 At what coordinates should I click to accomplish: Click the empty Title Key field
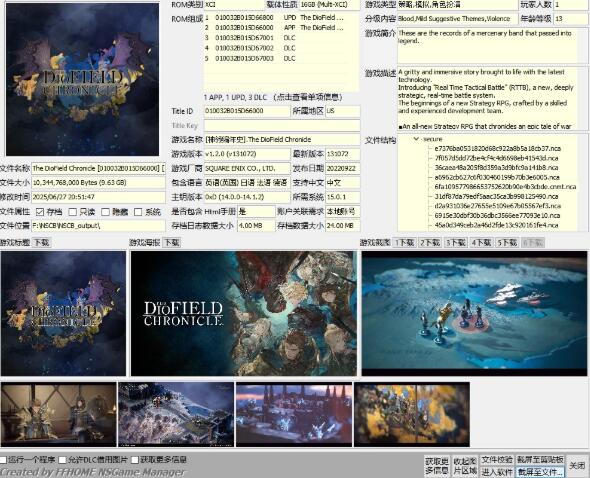282,125
